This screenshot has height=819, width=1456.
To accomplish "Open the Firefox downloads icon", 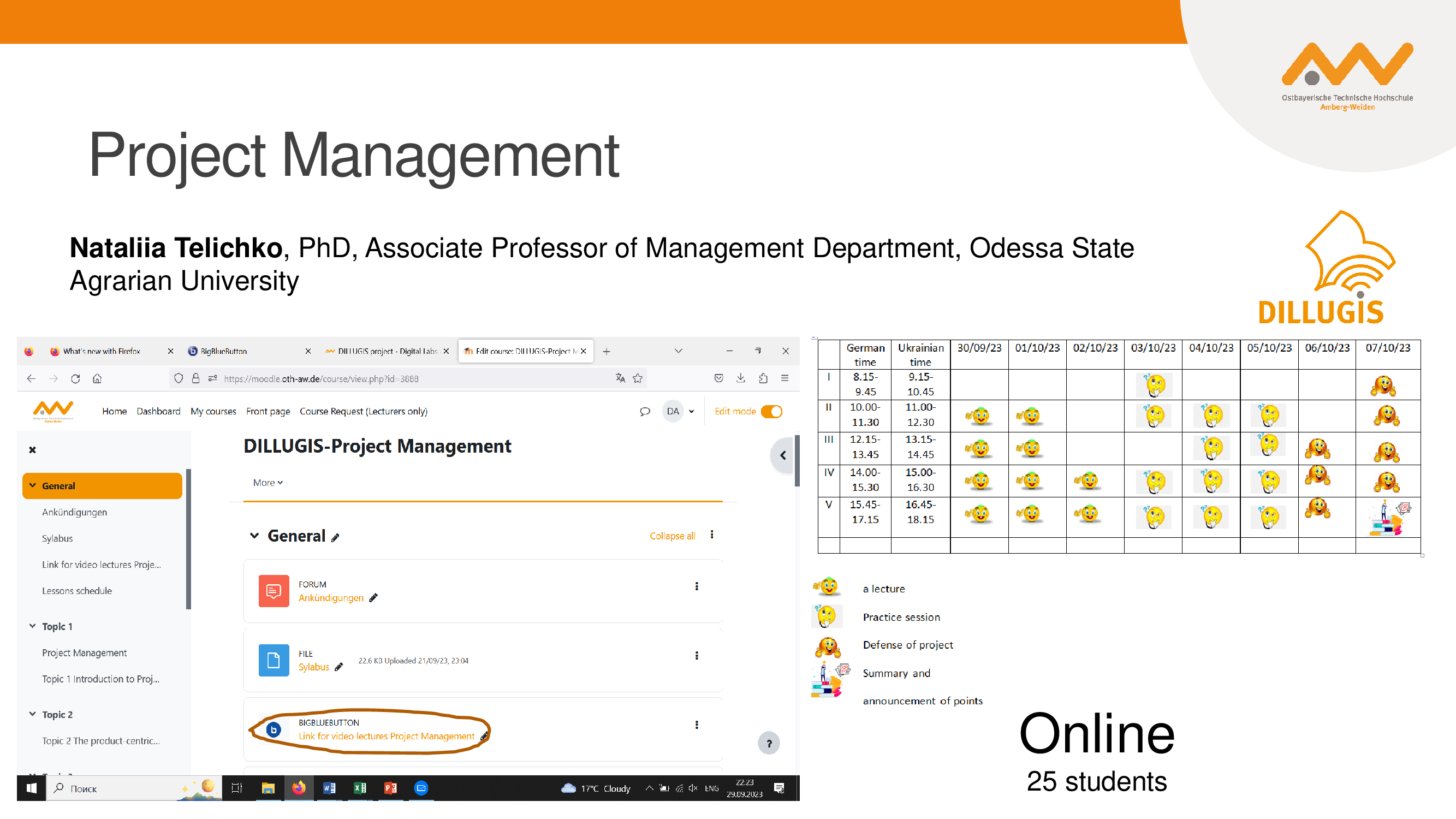I will coord(740,379).
